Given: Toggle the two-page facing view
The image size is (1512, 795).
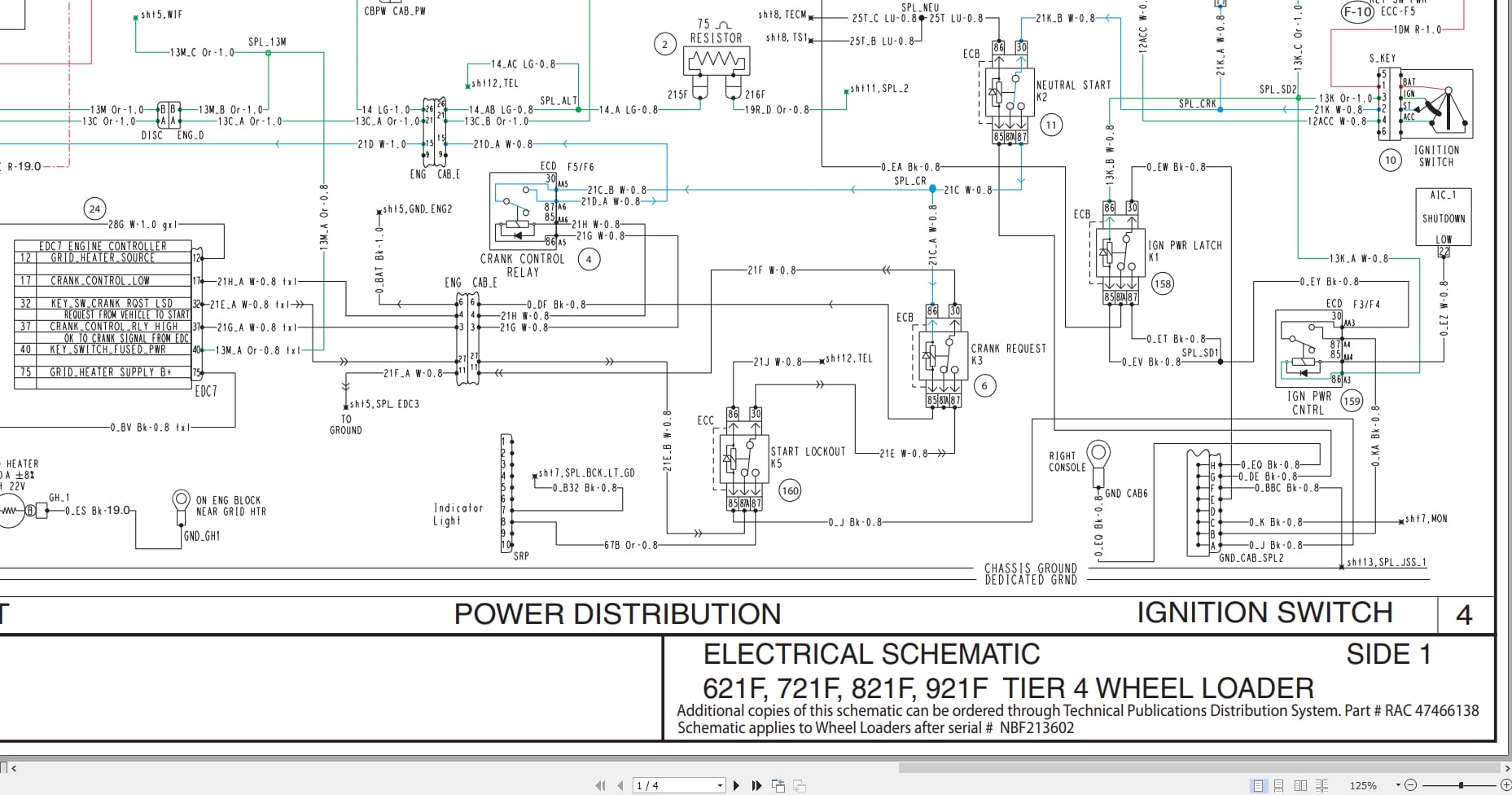Looking at the screenshot, I should click(x=1300, y=785).
